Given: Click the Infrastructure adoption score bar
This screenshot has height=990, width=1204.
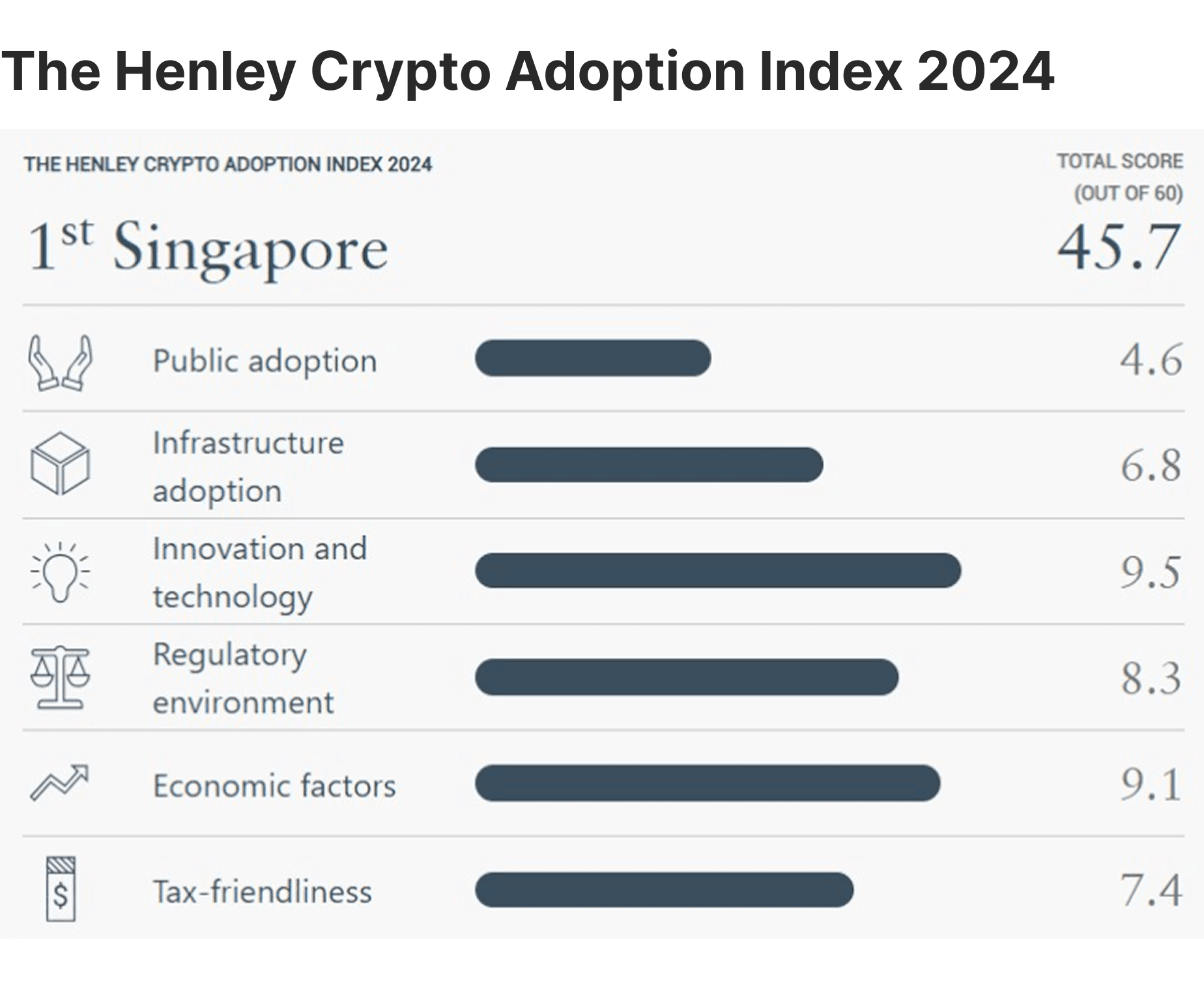Looking at the screenshot, I should pyautogui.click(x=649, y=464).
